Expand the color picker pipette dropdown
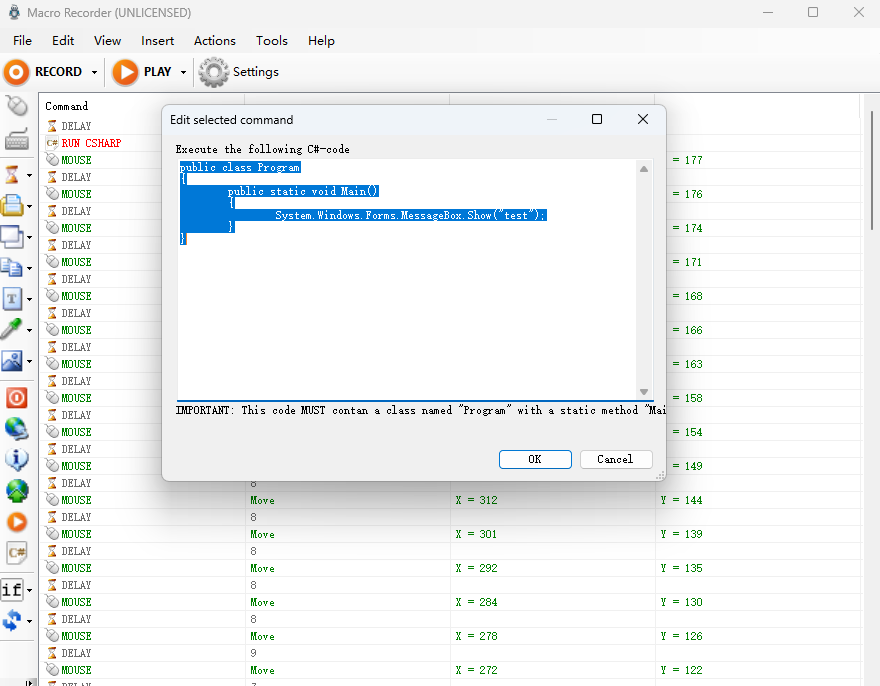 pos(30,329)
